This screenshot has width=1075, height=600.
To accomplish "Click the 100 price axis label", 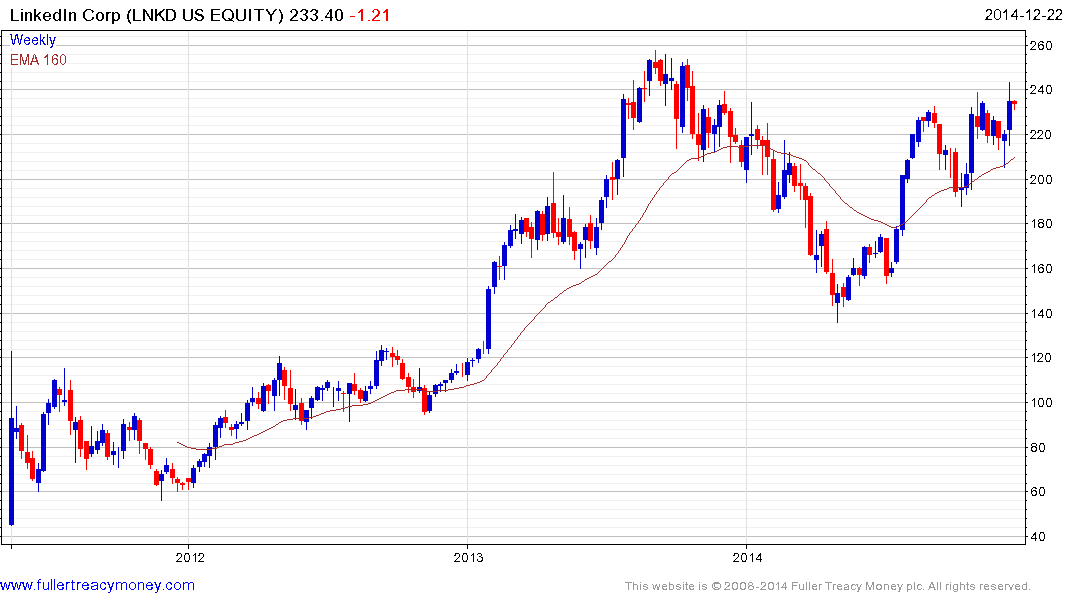I will [x=1041, y=403].
